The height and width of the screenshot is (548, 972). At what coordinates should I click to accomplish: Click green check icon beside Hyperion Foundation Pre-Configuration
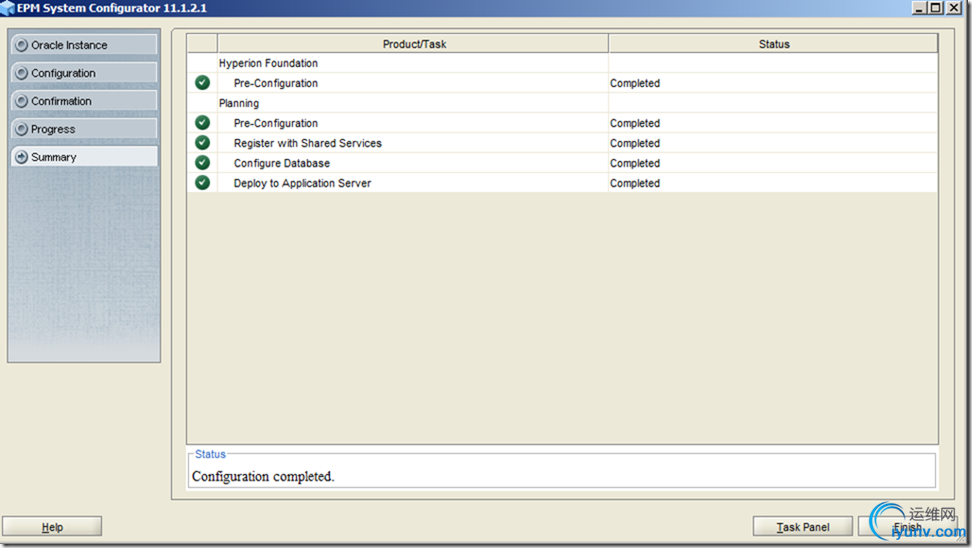[202, 82]
